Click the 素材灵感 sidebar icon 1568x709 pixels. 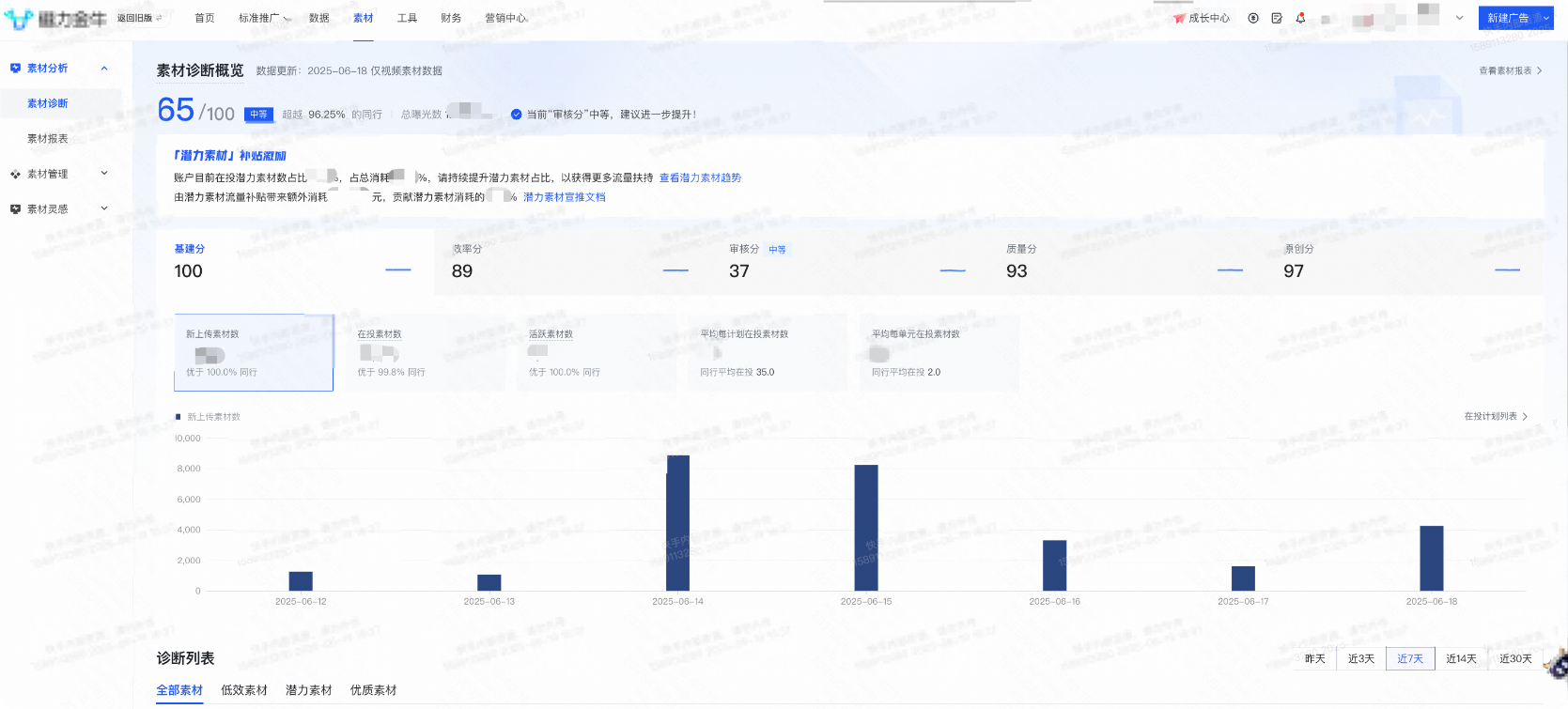click(15, 209)
